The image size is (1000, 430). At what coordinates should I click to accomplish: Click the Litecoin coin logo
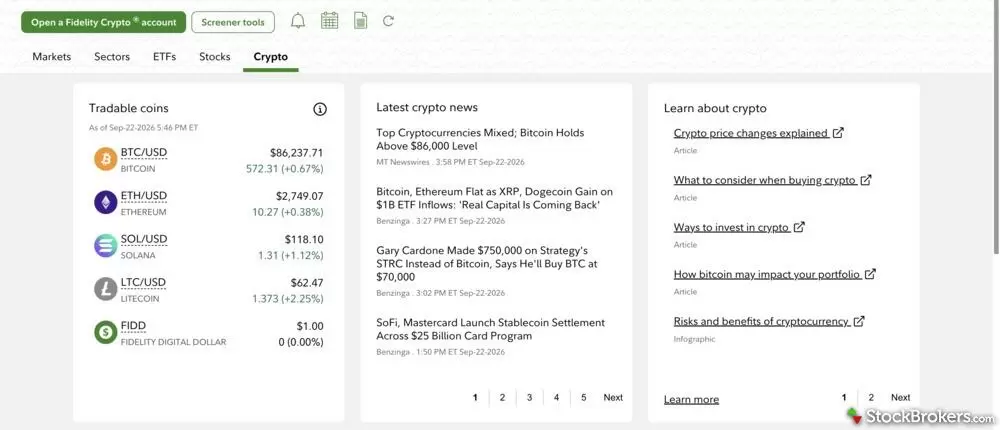(x=105, y=289)
